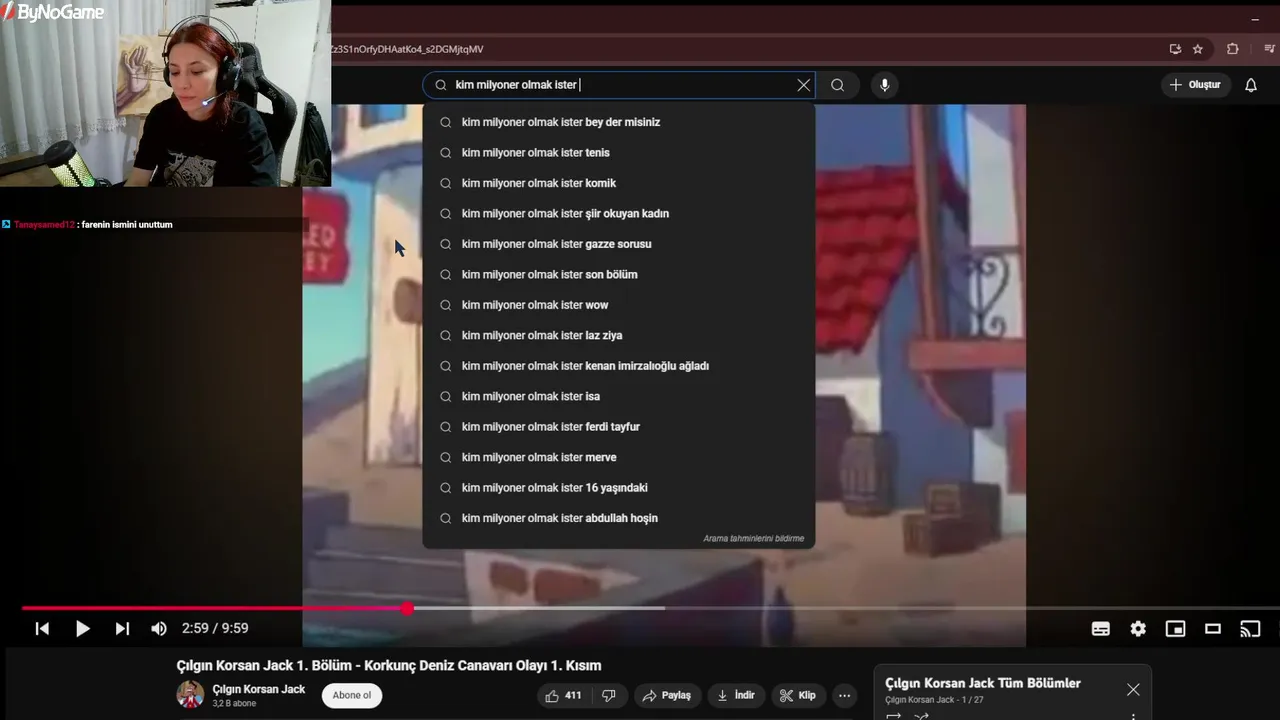Choose suggestion ending with 'isa'
Viewport: 1280px width, 720px height.
click(618, 397)
